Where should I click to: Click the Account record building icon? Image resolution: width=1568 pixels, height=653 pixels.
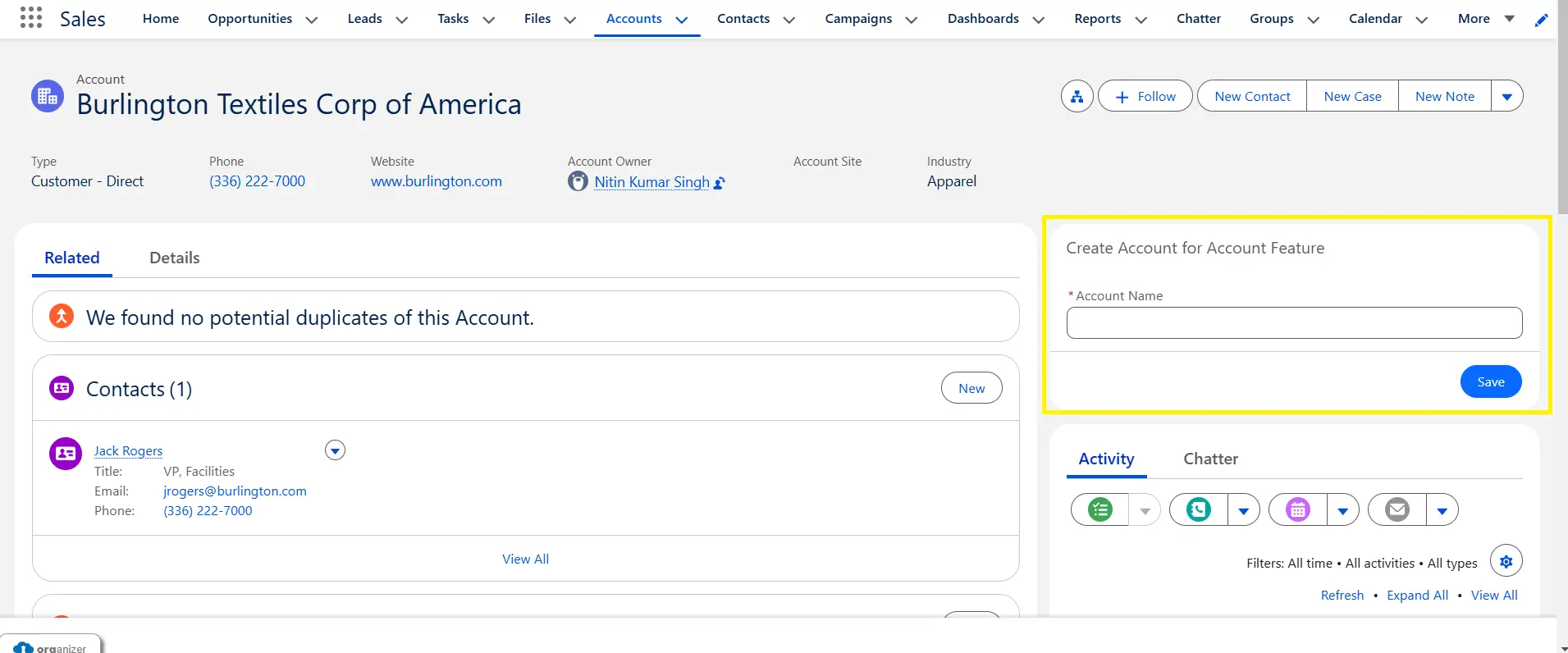pyautogui.click(x=48, y=96)
